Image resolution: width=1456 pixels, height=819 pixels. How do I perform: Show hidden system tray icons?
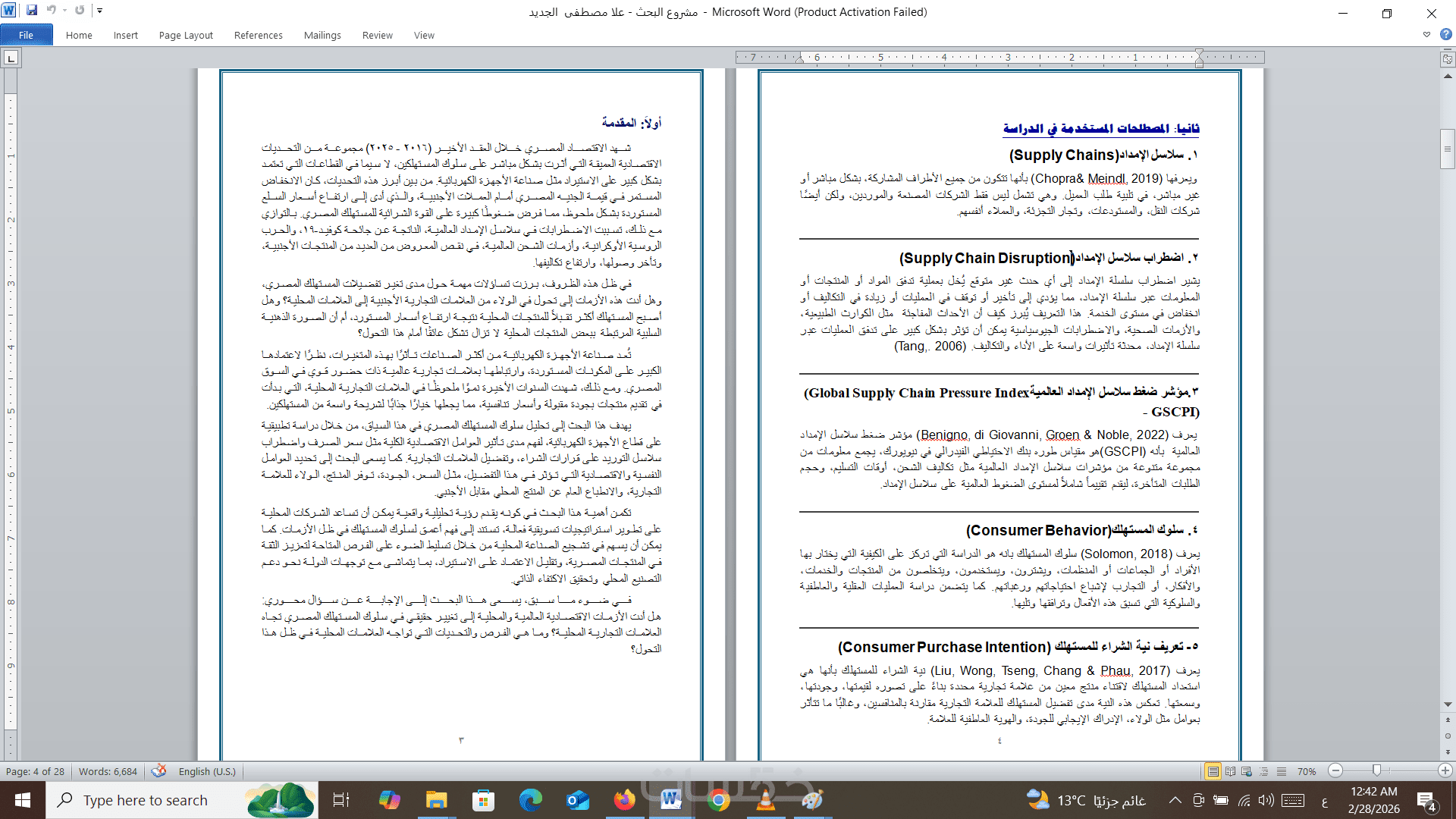1175,800
